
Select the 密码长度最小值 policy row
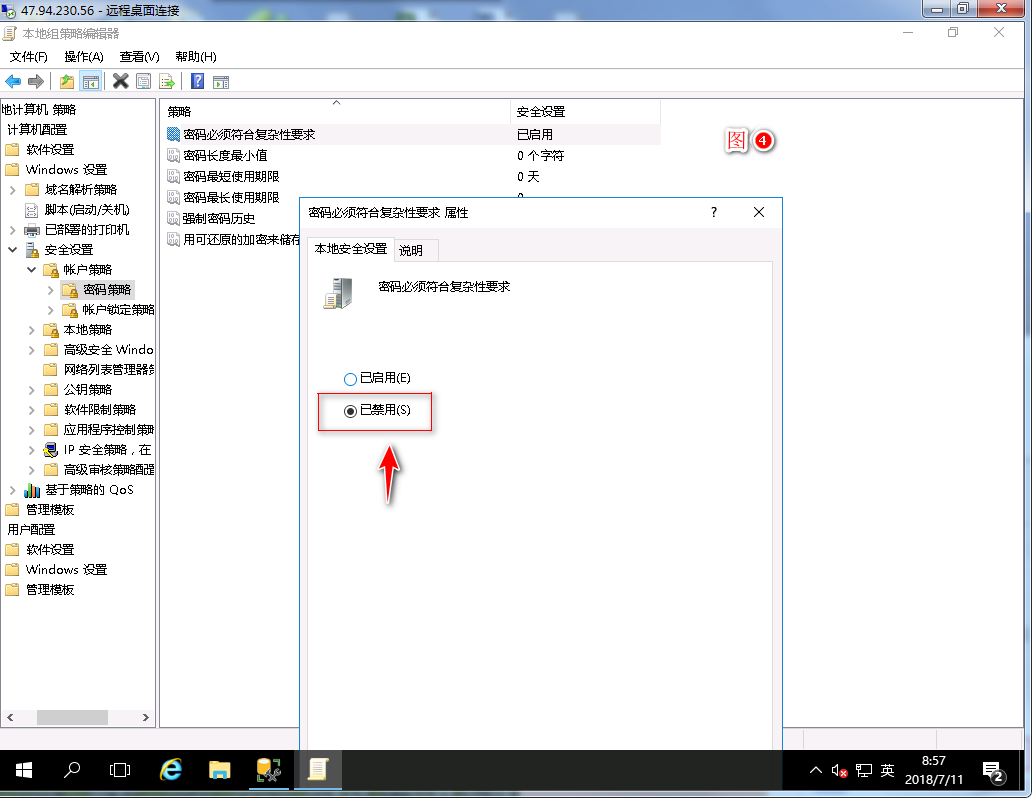225,156
